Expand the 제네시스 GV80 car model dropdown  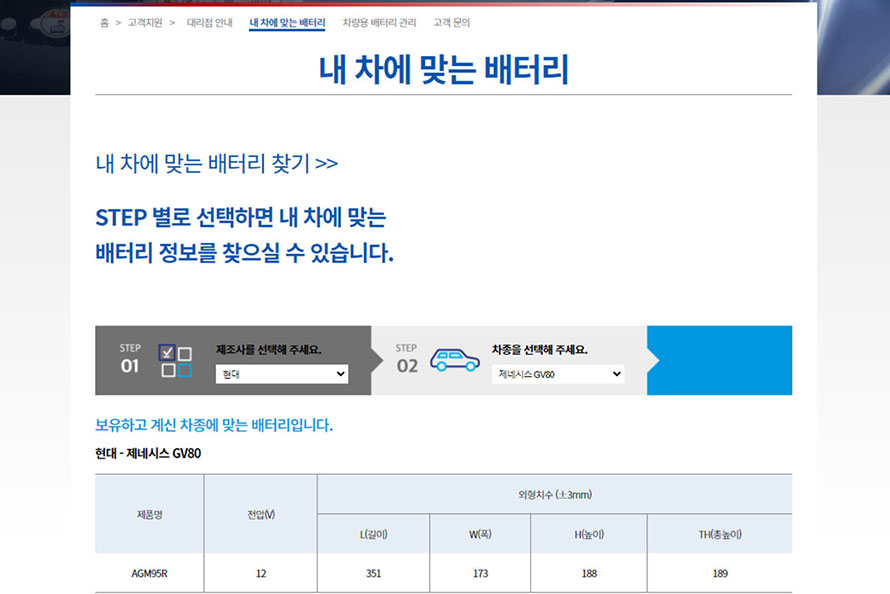click(x=557, y=374)
